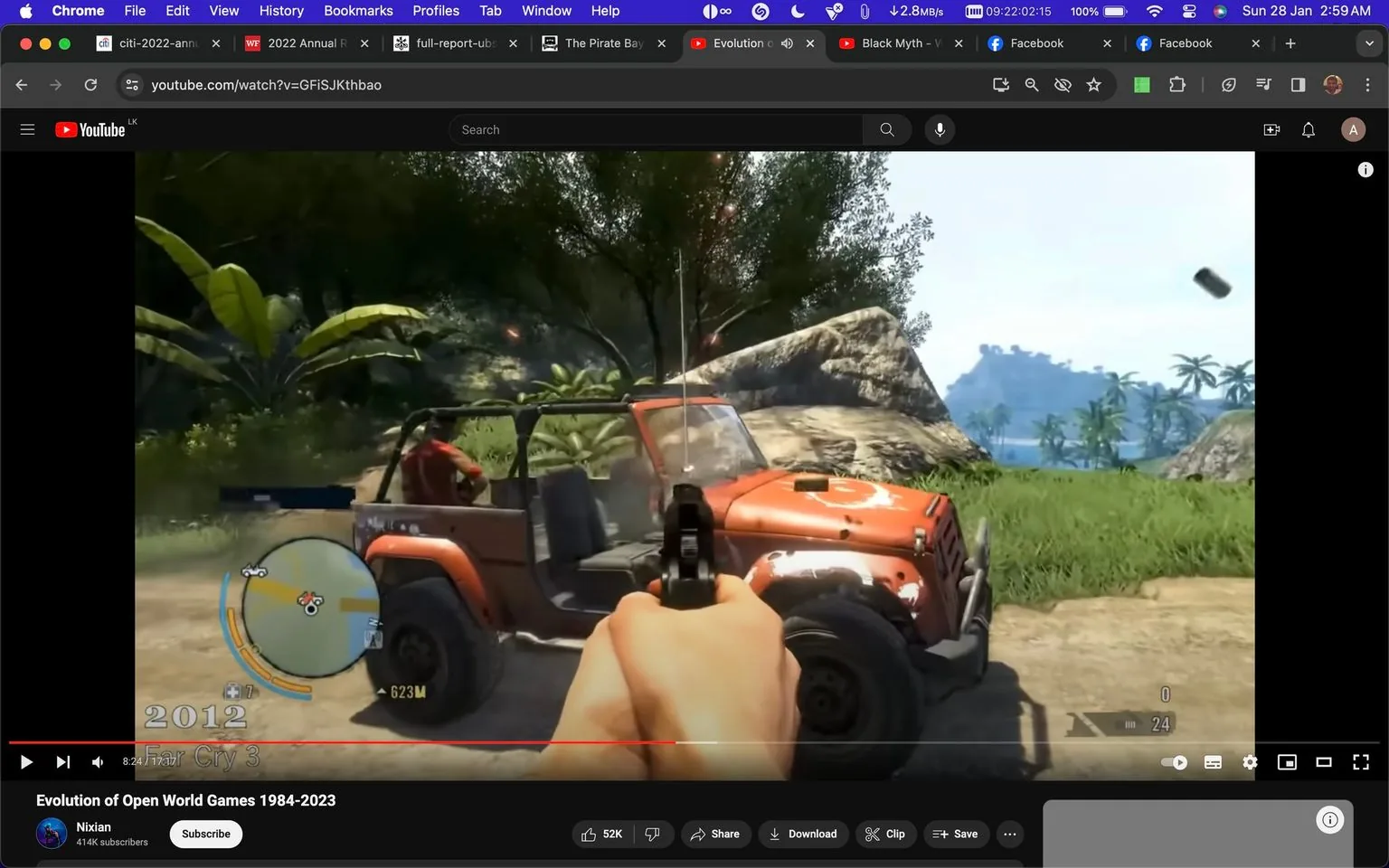Expand the YouTube sidebar with the hamburger menu
The width and height of the screenshot is (1389, 868).
[x=27, y=129]
